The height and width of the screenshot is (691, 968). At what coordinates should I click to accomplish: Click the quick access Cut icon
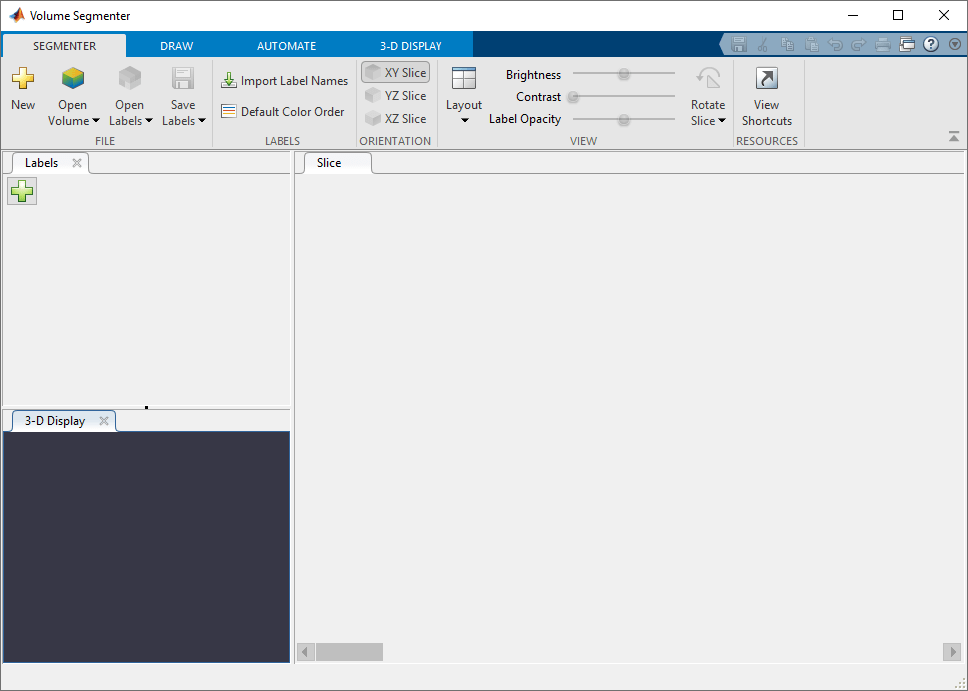tap(763, 44)
